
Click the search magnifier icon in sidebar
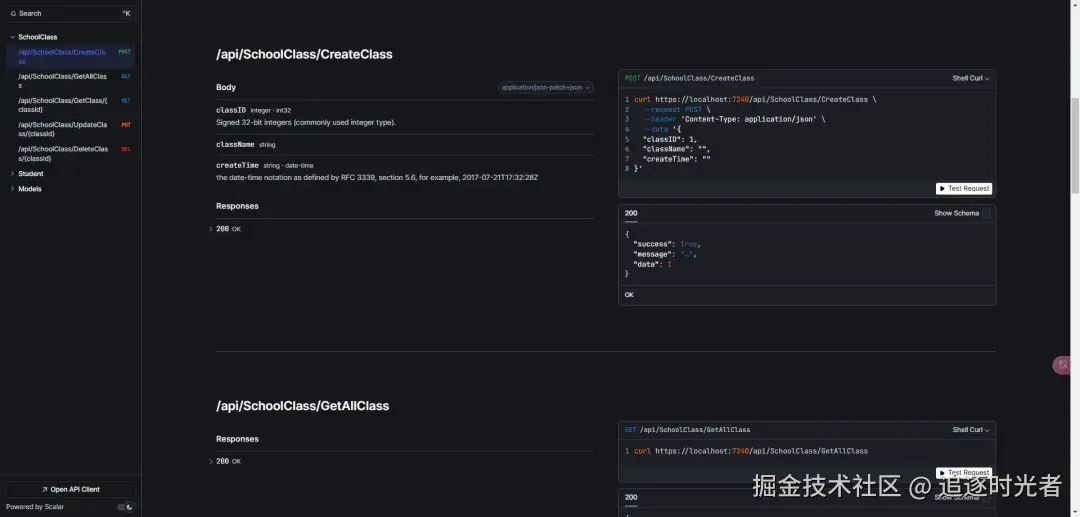tap(13, 13)
